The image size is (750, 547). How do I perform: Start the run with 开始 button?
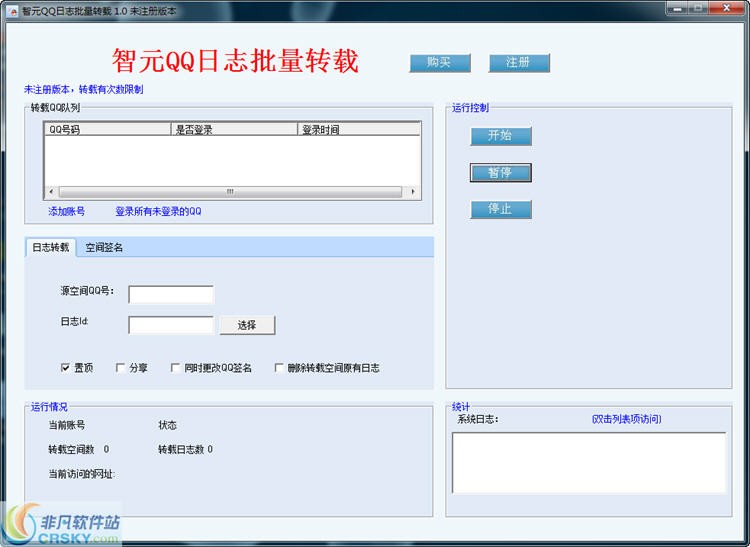coord(501,136)
